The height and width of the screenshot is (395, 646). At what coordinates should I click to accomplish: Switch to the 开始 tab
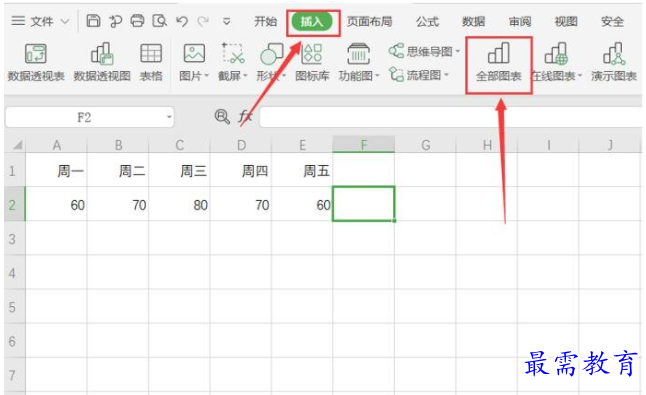(x=265, y=21)
